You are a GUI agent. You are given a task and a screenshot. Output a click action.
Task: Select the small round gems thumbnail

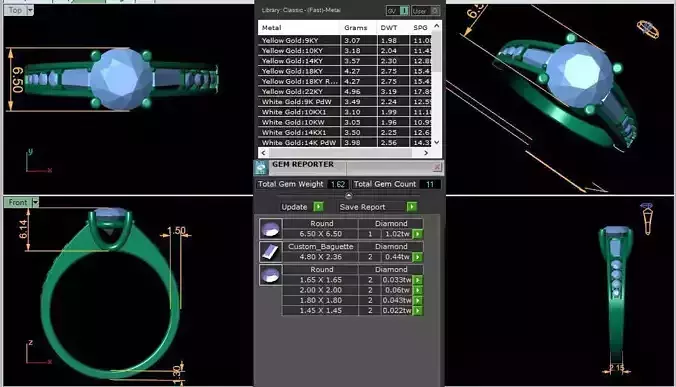[271, 275]
